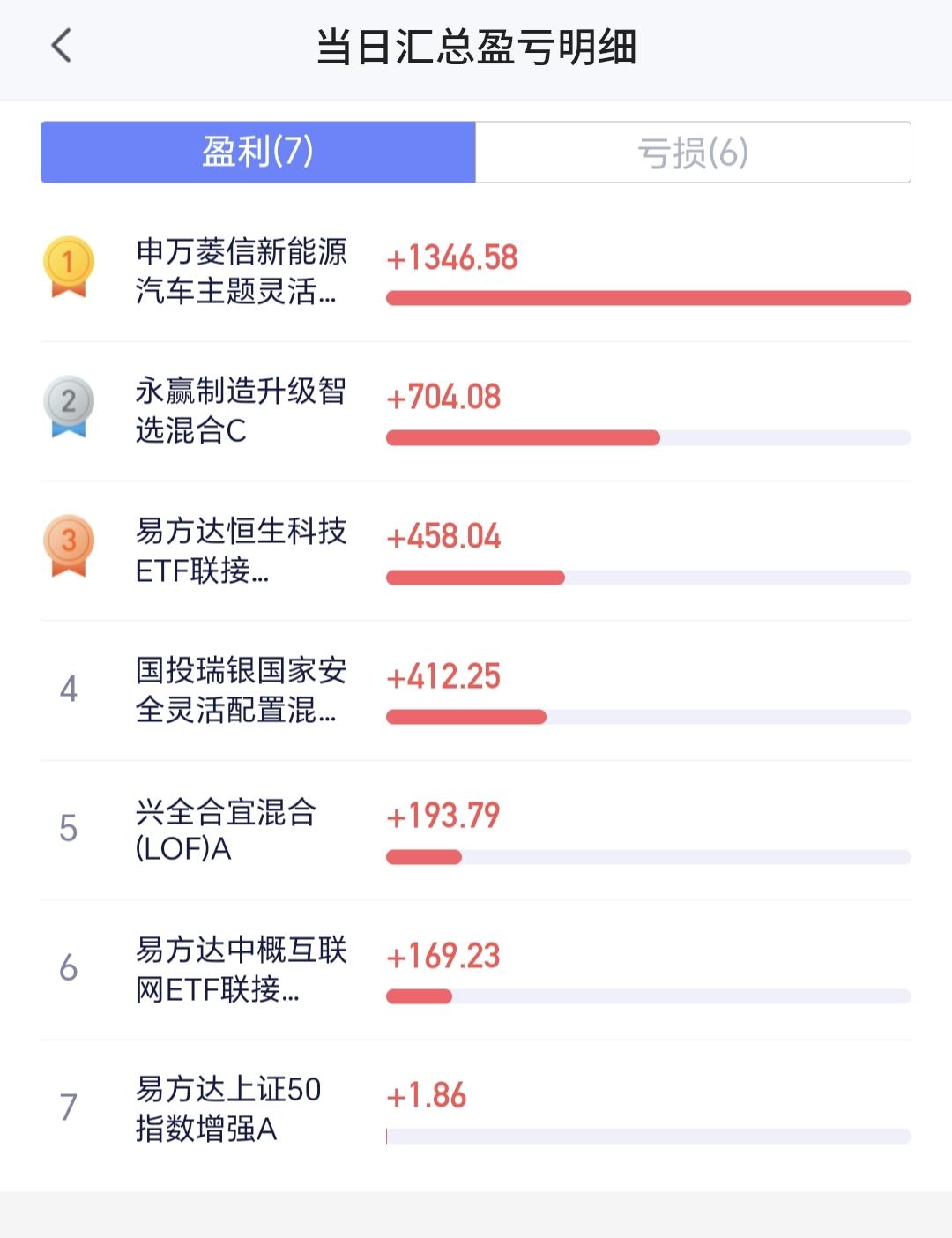
Task: Click the +1346.58 profit bar
Action: (x=649, y=298)
